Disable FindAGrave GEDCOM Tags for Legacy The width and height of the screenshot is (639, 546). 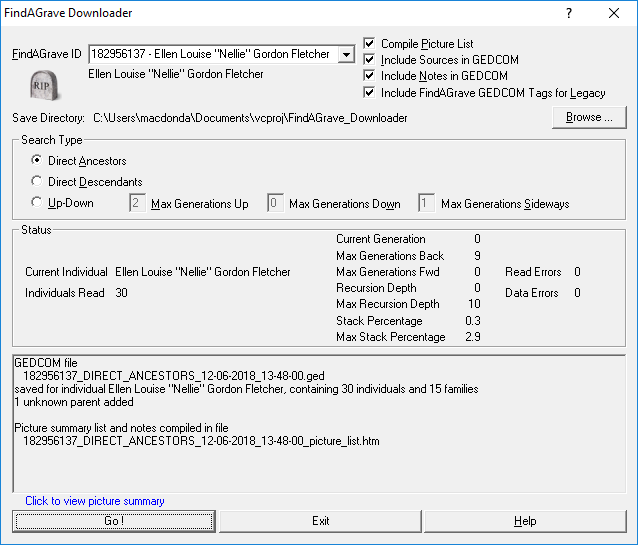[369, 92]
